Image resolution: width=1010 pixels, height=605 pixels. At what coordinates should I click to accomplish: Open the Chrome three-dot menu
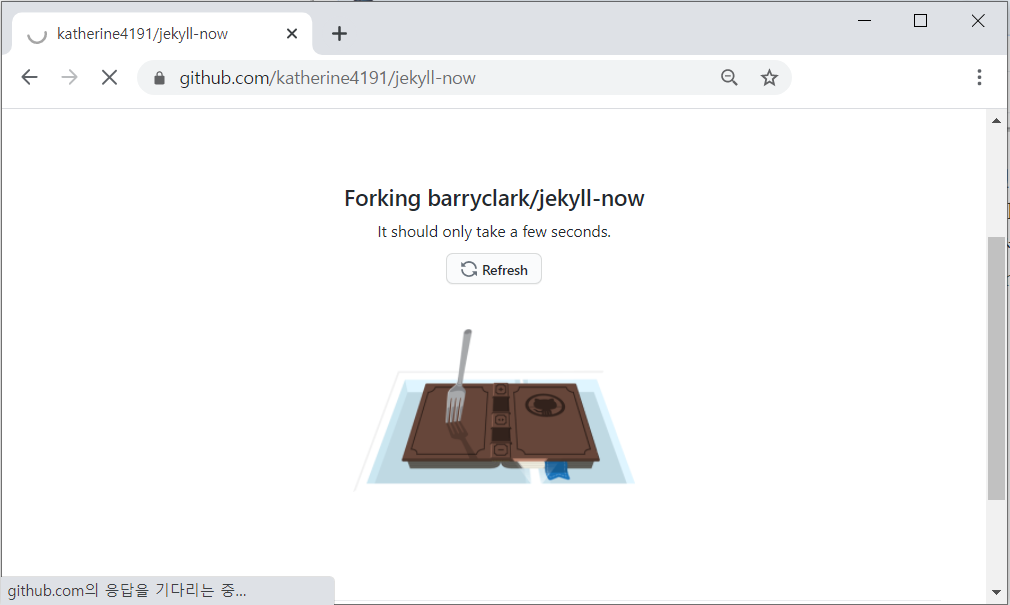(979, 78)
